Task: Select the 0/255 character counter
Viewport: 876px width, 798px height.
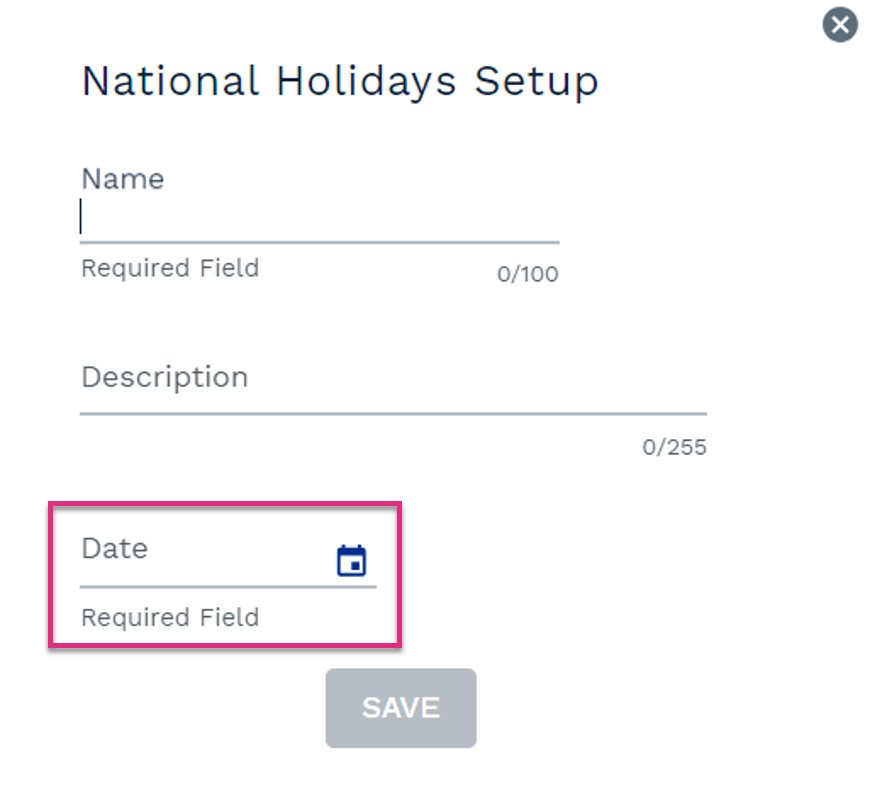Action: tap(674, 447)
